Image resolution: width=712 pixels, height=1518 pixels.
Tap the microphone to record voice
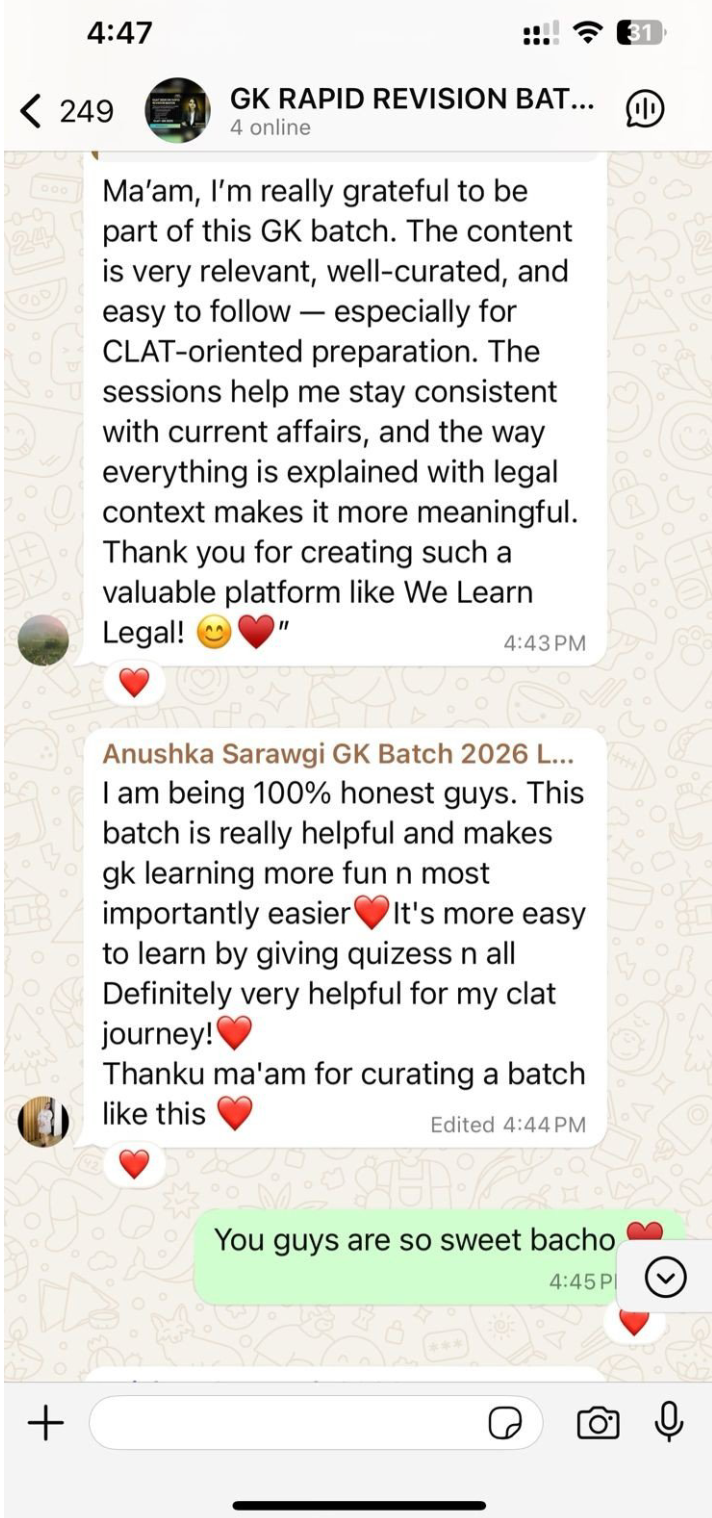click(668, 1422)
